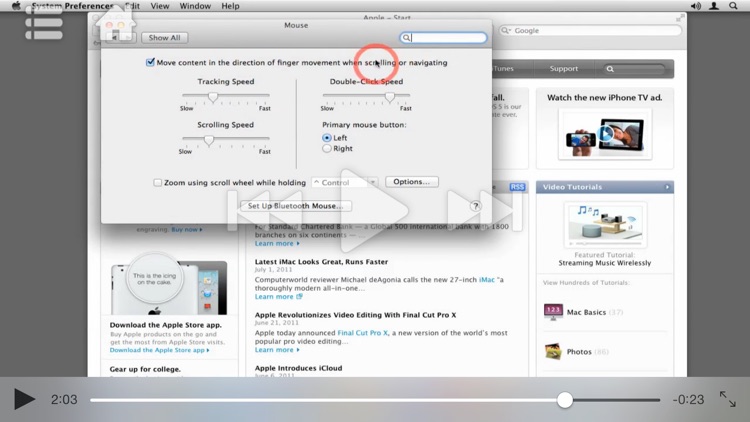Open the video player list menu icon
Image resolution: width=750 pixels, height=422 pixels.
click(44, 22)
